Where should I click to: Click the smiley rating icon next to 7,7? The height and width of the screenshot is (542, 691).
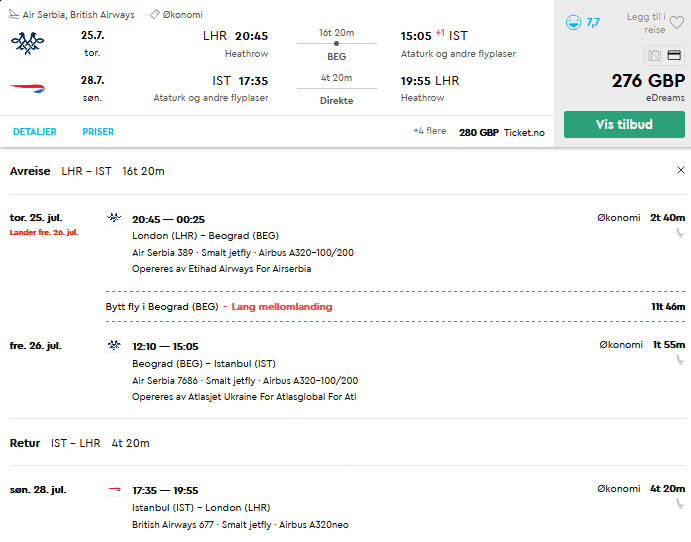[x=573, y=22]
